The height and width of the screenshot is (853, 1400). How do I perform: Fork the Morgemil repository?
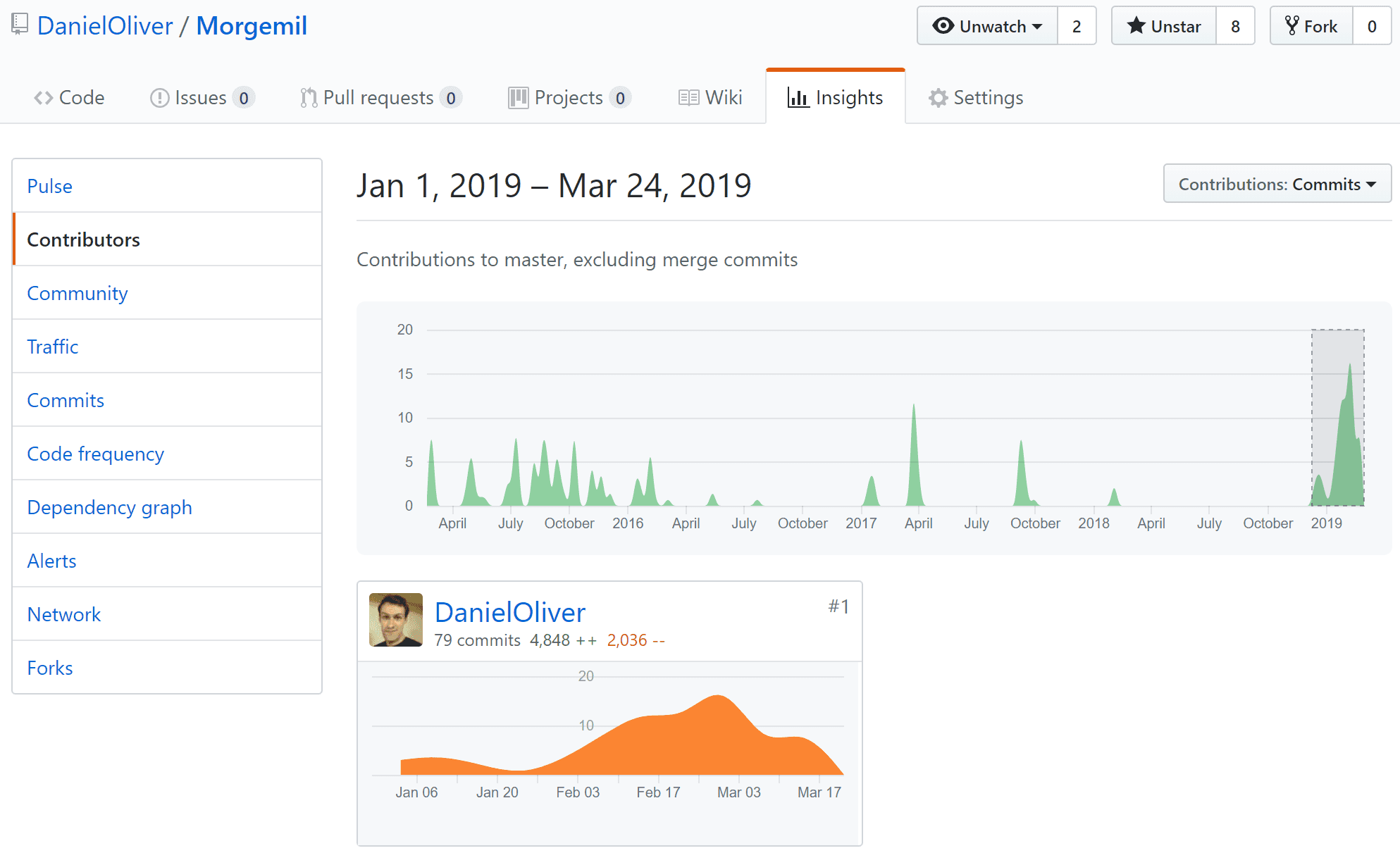coord(1311,26)
